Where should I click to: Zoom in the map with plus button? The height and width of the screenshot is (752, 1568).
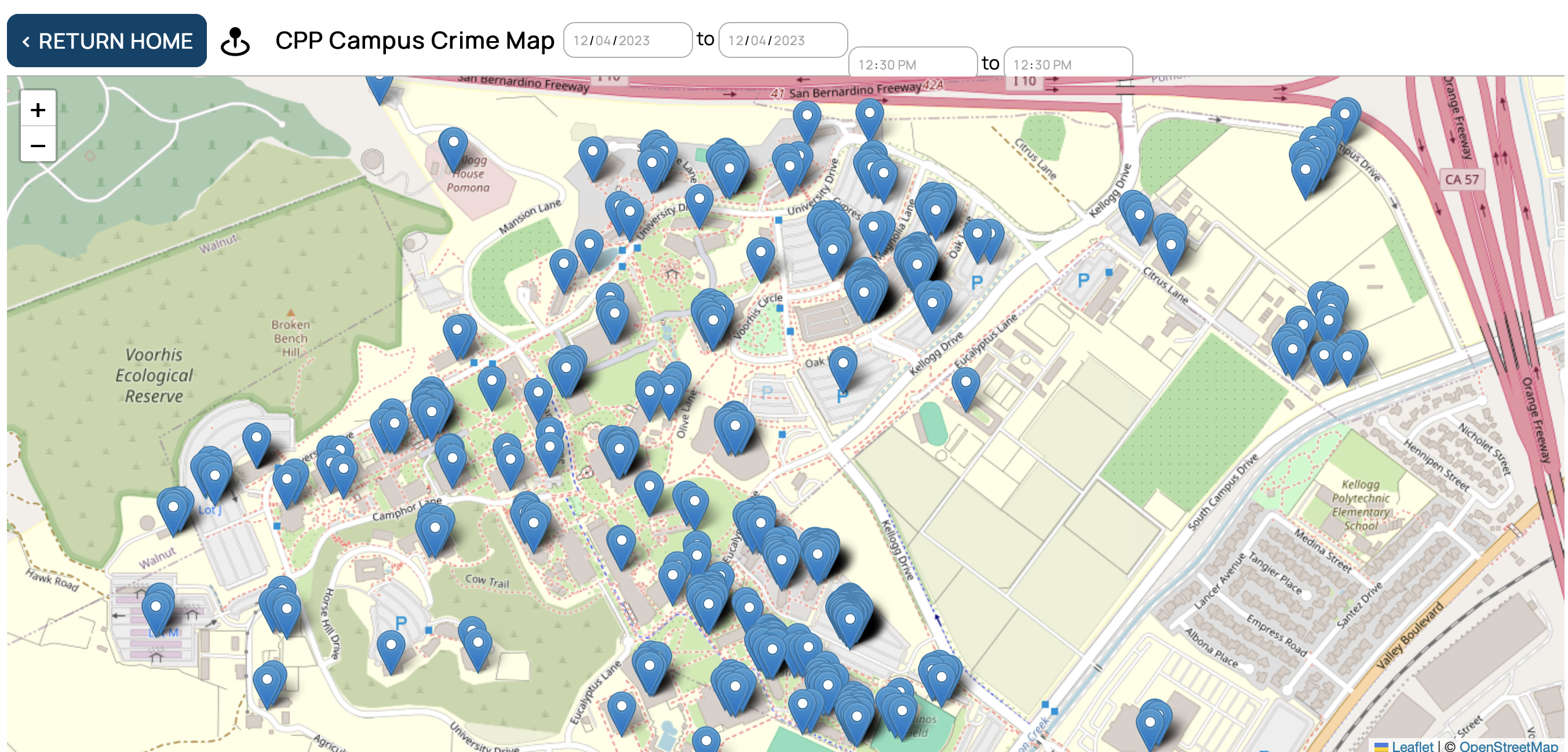click(x=38, y=109)
